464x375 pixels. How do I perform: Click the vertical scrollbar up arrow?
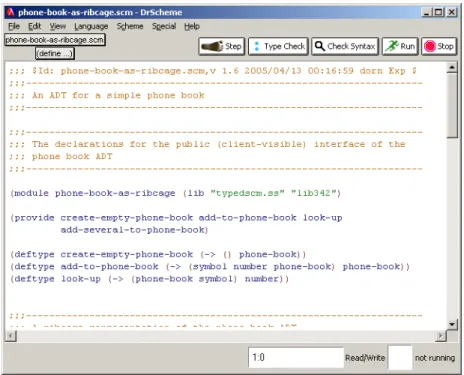452,68
